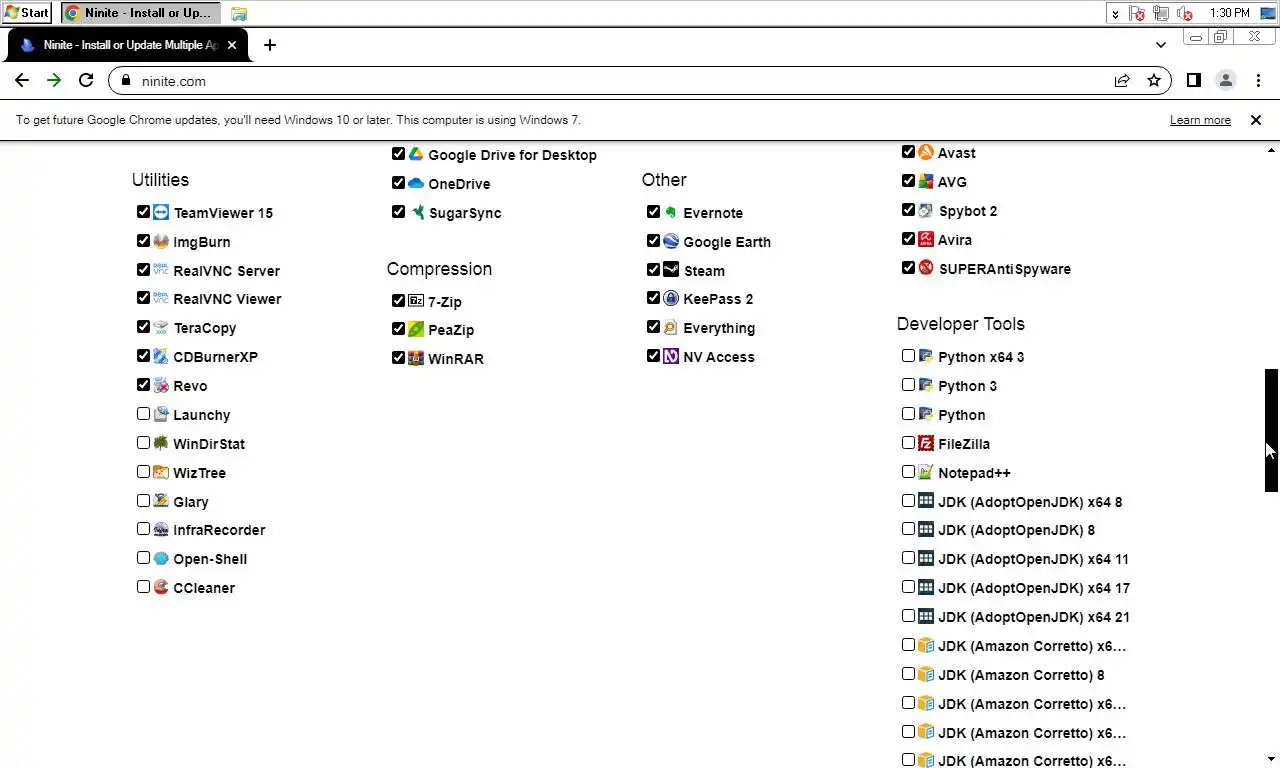This screenshot has width=1280, height=768.
Task: Click the Learn more link
Action: [1200, 120]
